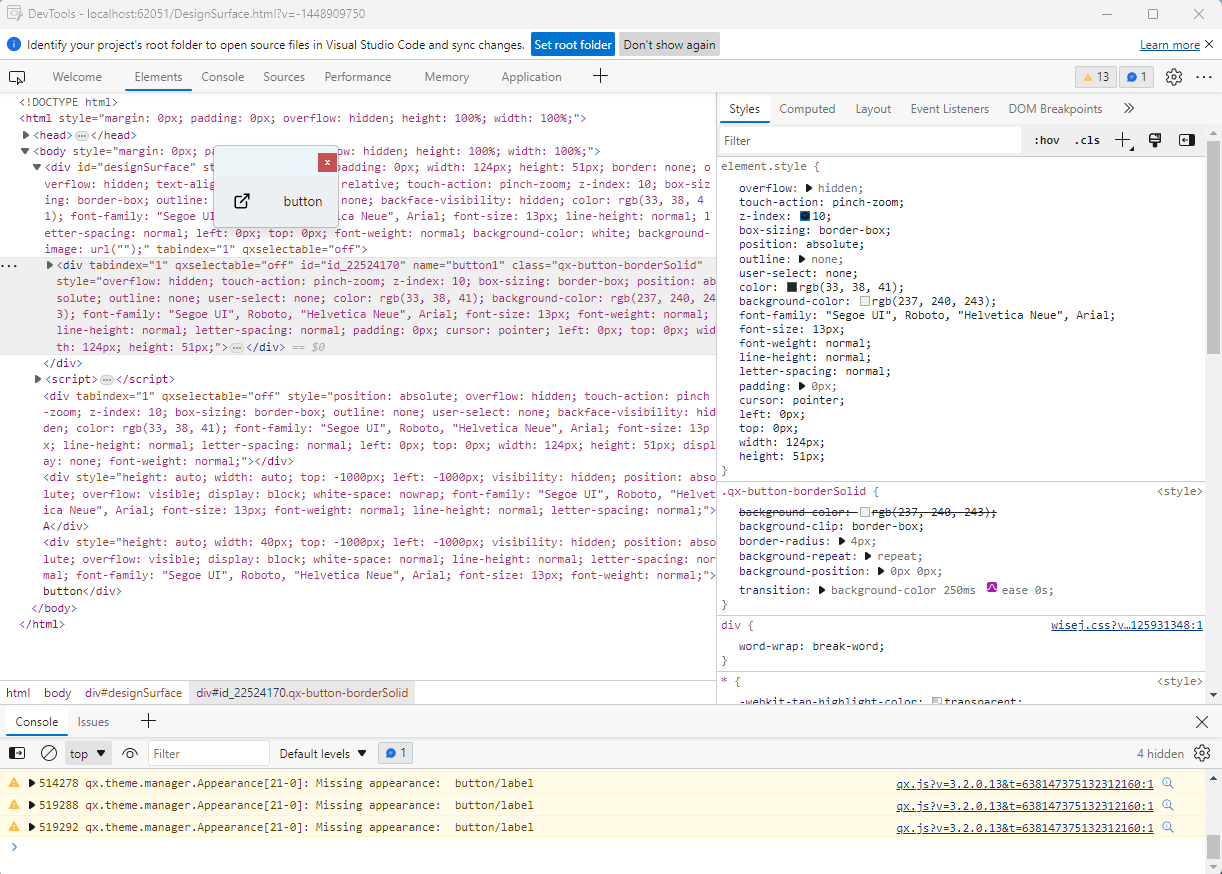Open color picker for rgb(33, 38, 41) swatch
The width and height of the screenshot is (1222, 874).
click(x=793, y=287)
